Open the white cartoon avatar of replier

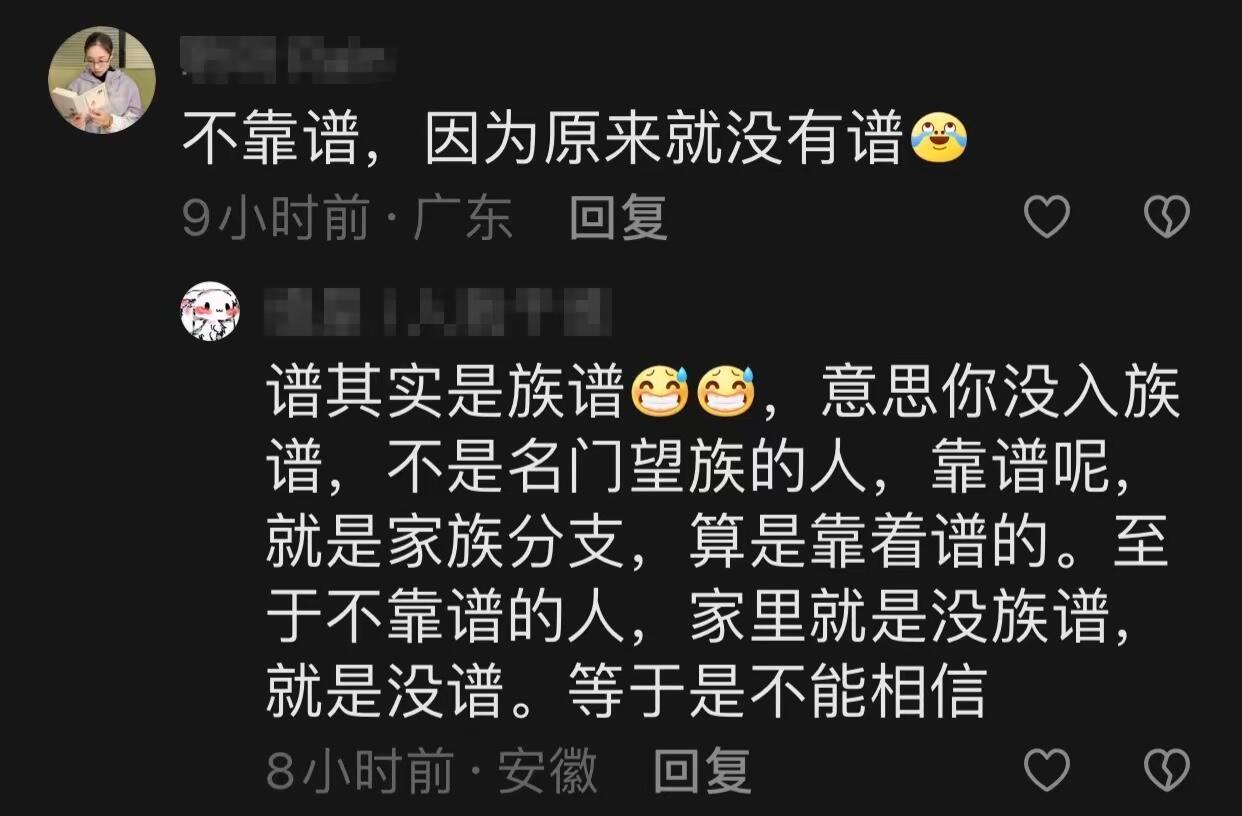pyautogui.click(x=209, y=311)
